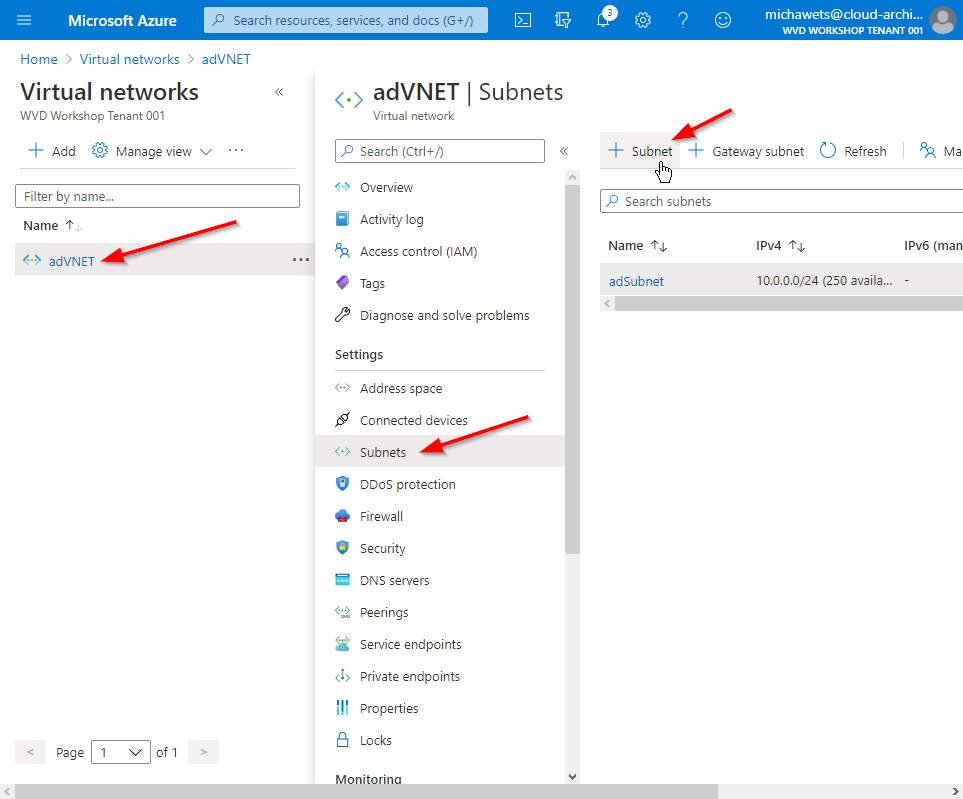963x799 pixels.
Task: Go to the next page
Action: click(203, 752)
